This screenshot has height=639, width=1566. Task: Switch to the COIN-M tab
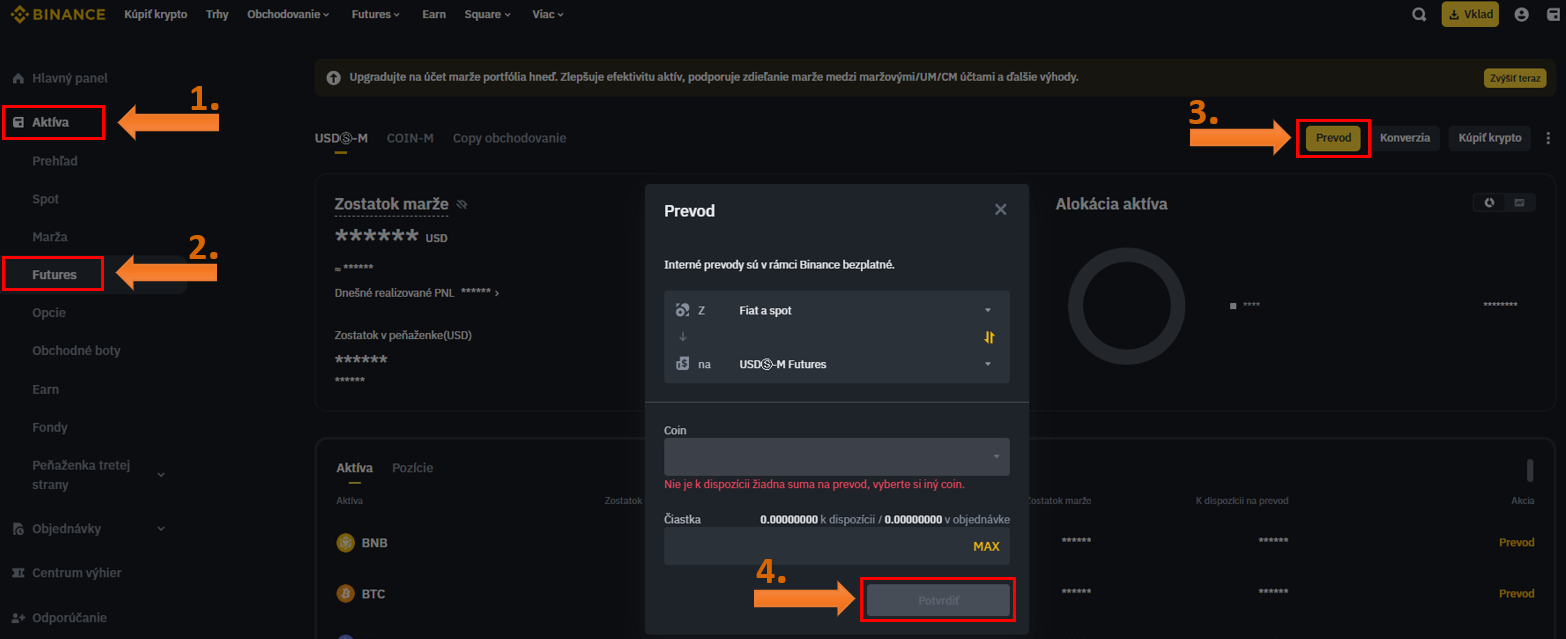(x=410, y=138)
